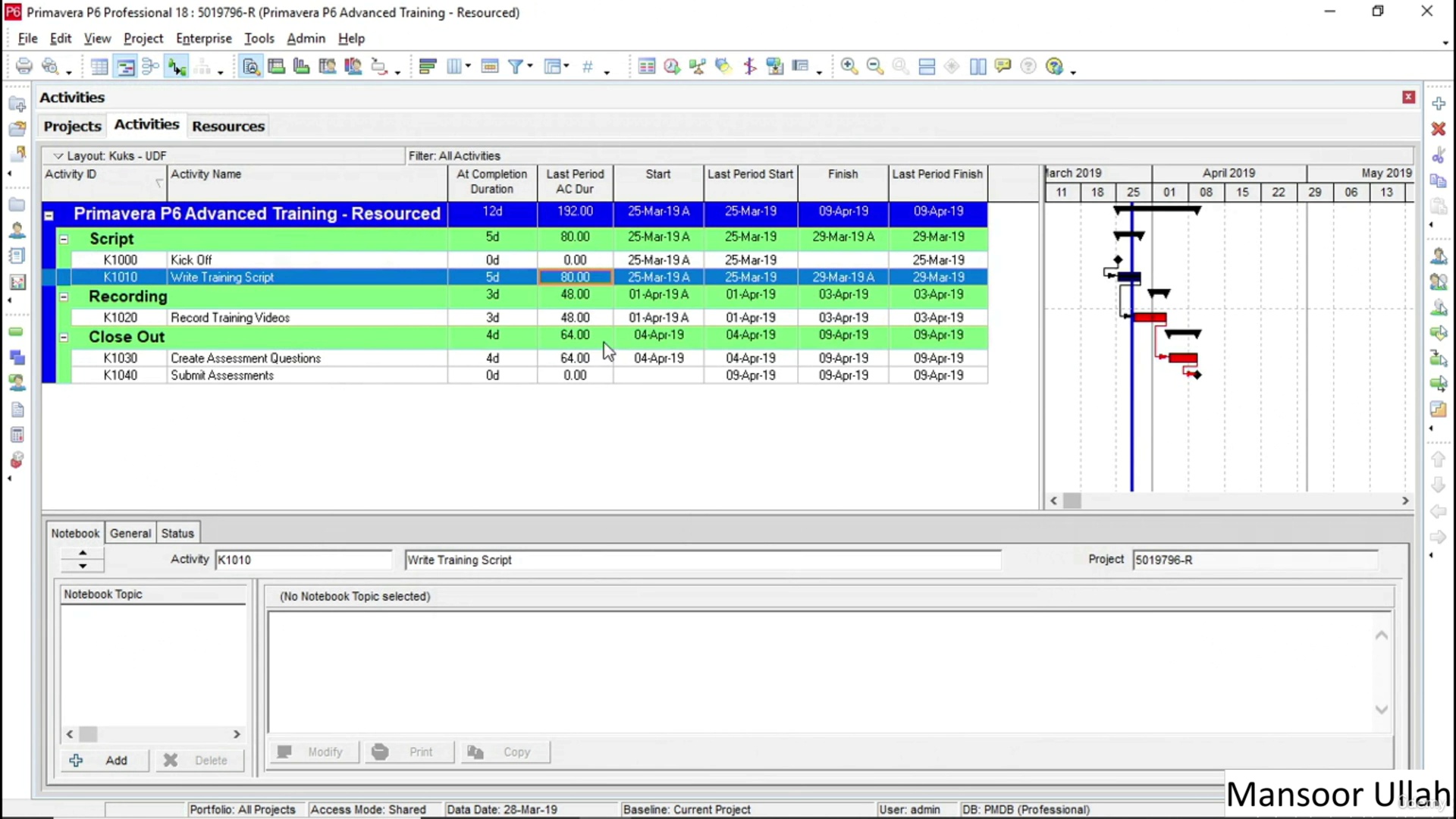1456x819 pixels.
Task: Toggle the Activity Usage Spreadsheet
Action: click(277, 67)
